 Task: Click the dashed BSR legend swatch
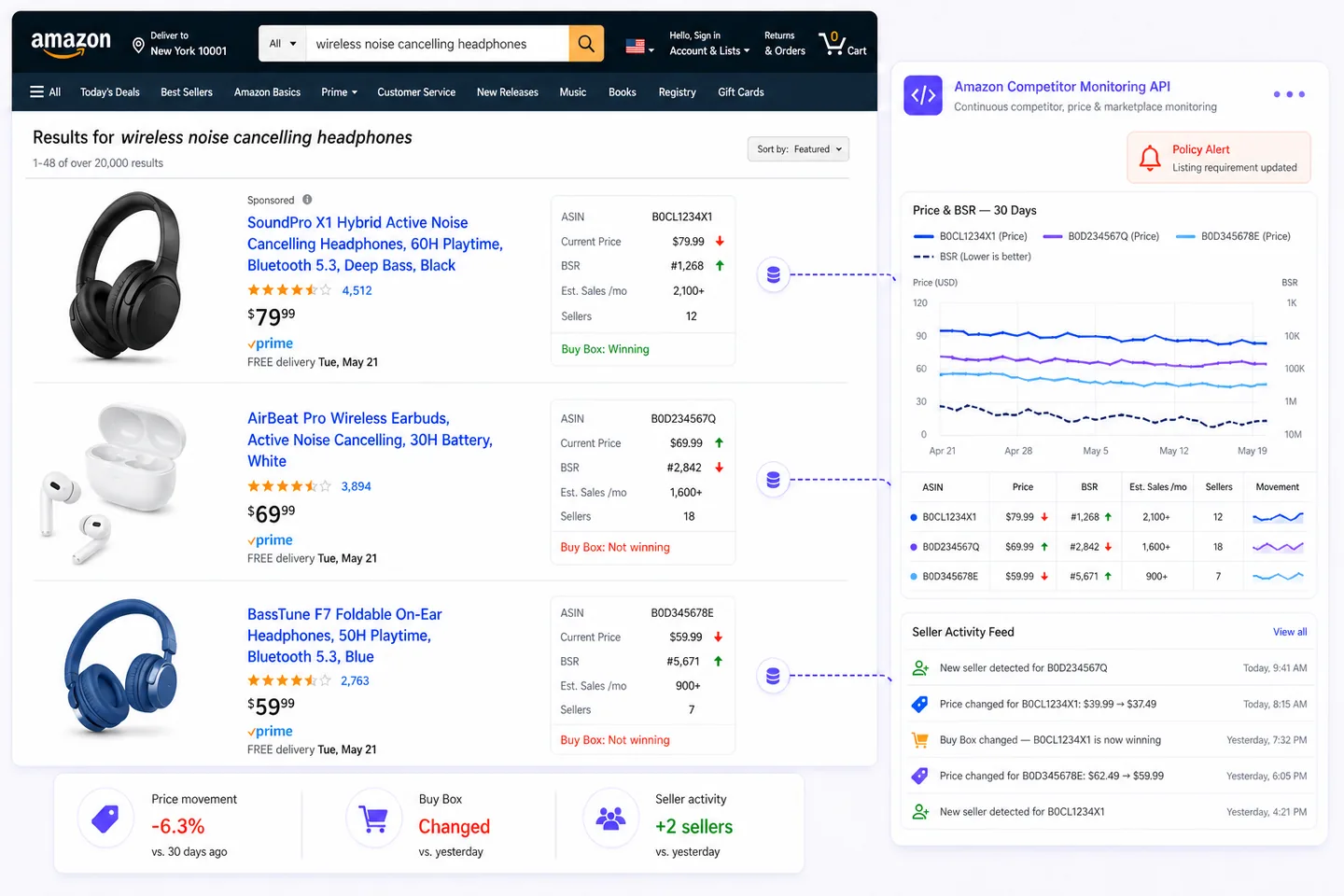923,257
